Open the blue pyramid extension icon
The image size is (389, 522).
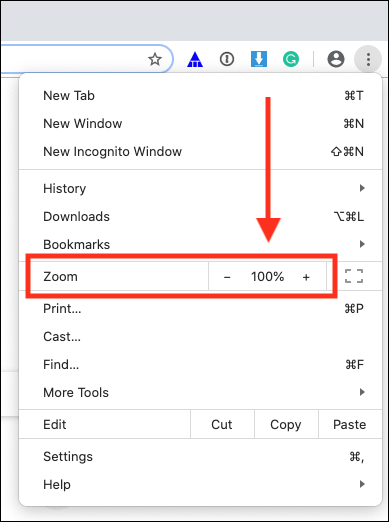coord(195,59)
